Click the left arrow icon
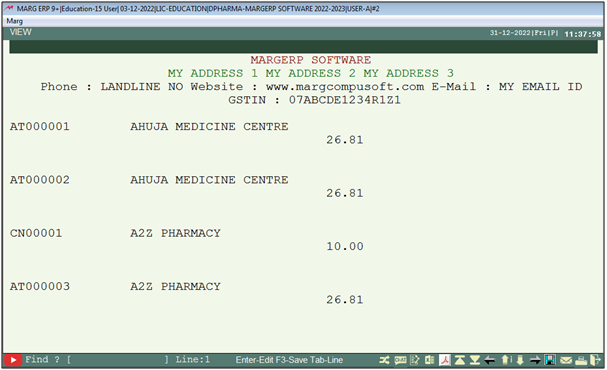607x370 pixels. 490,361
